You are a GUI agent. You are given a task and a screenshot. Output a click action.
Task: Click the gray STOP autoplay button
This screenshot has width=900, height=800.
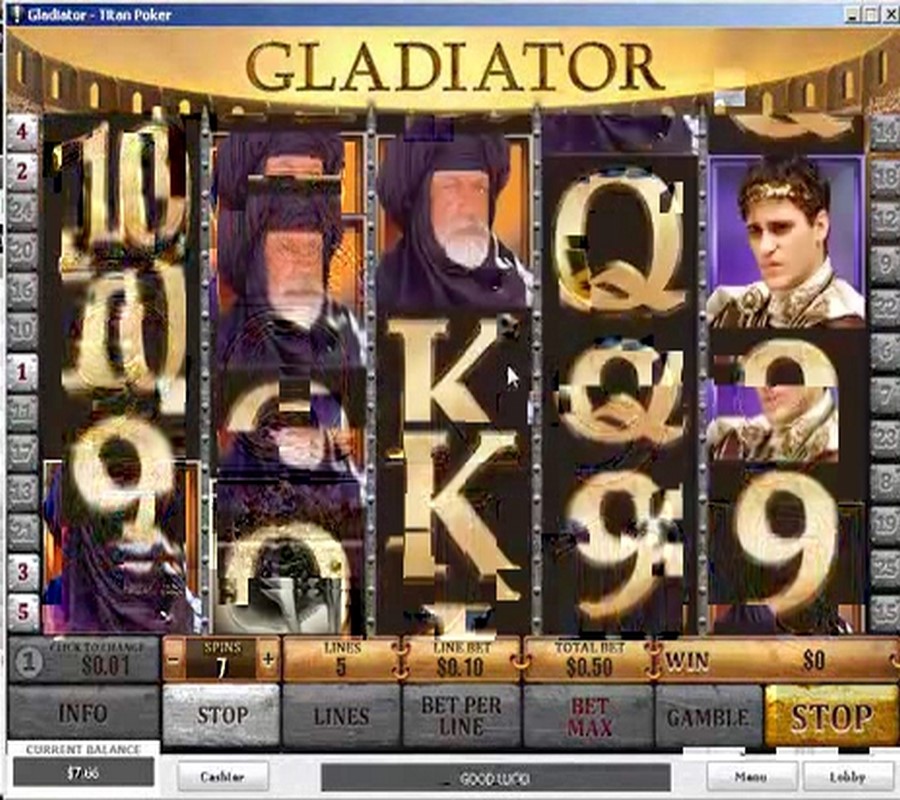click(222, 716)
